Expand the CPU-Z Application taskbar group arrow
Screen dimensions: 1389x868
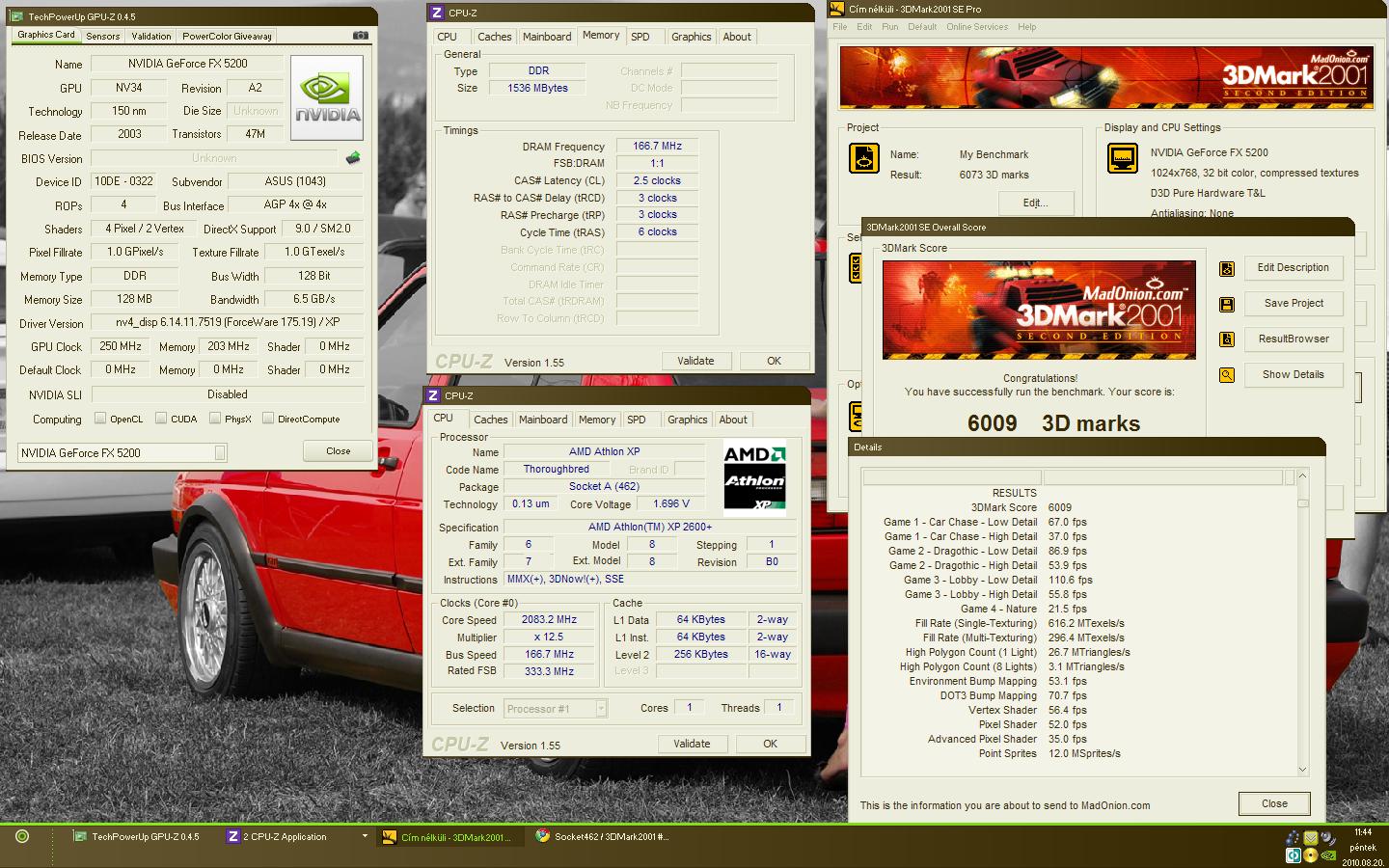(x=365, y=836)
